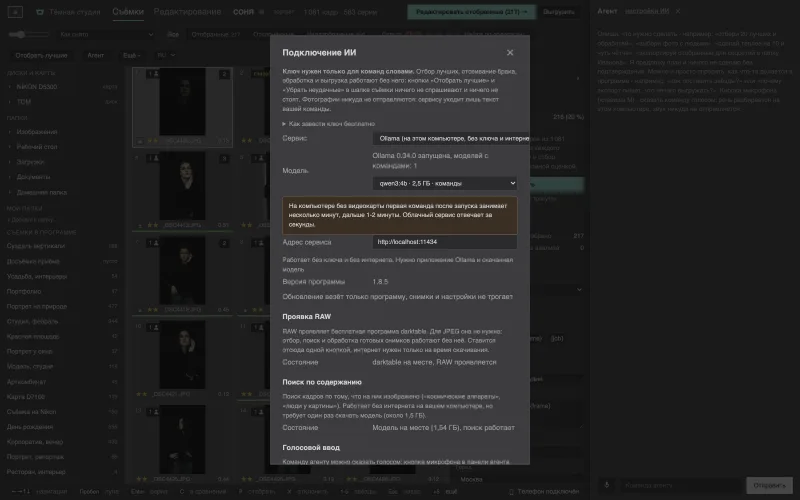Open the Усадьба, интерьеры shoot
The width and height of the screenshot is (800, 500).
point(61,277)
